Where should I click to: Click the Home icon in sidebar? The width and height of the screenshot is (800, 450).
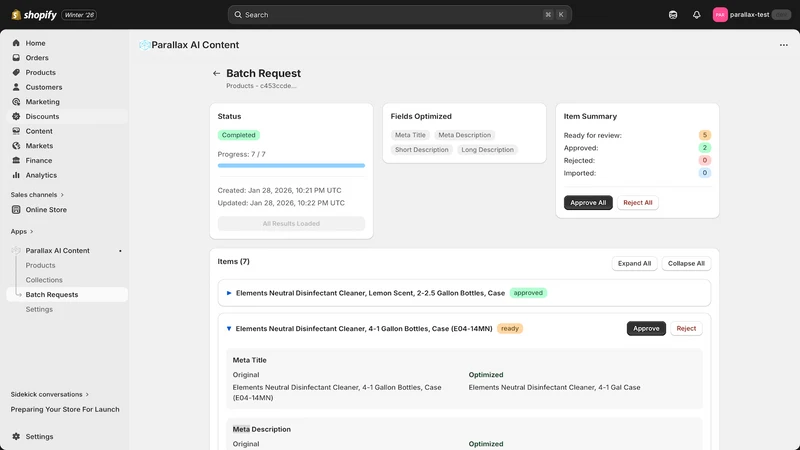(x=16, y=43)
